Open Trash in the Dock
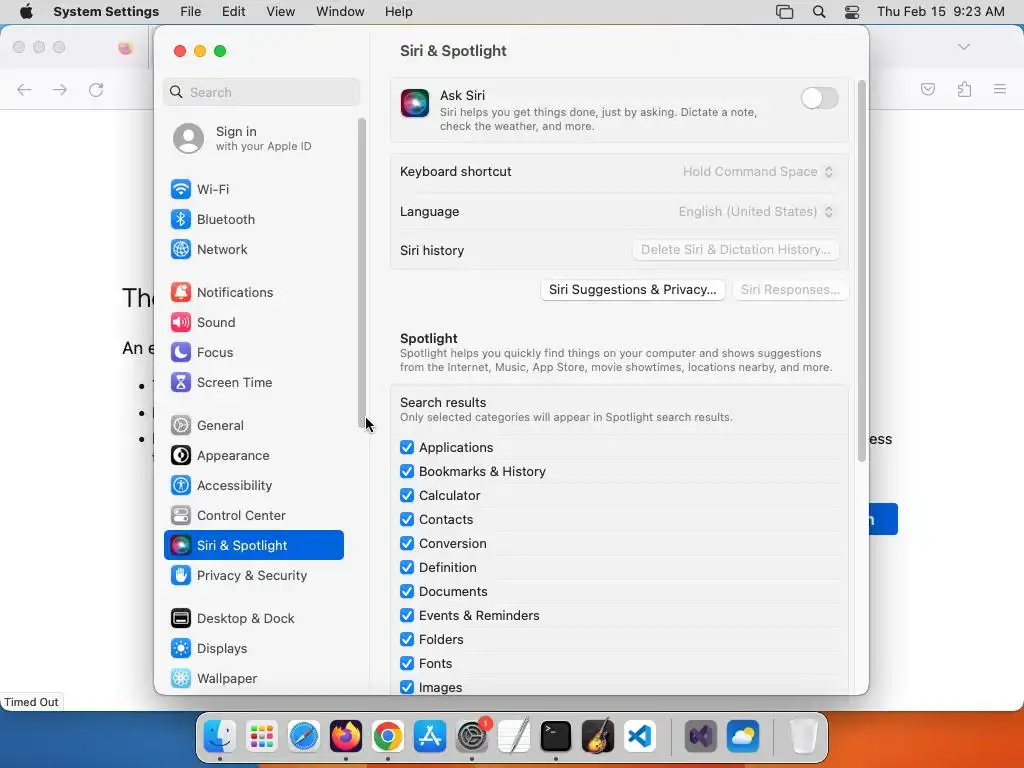 (x=803, y=737)
